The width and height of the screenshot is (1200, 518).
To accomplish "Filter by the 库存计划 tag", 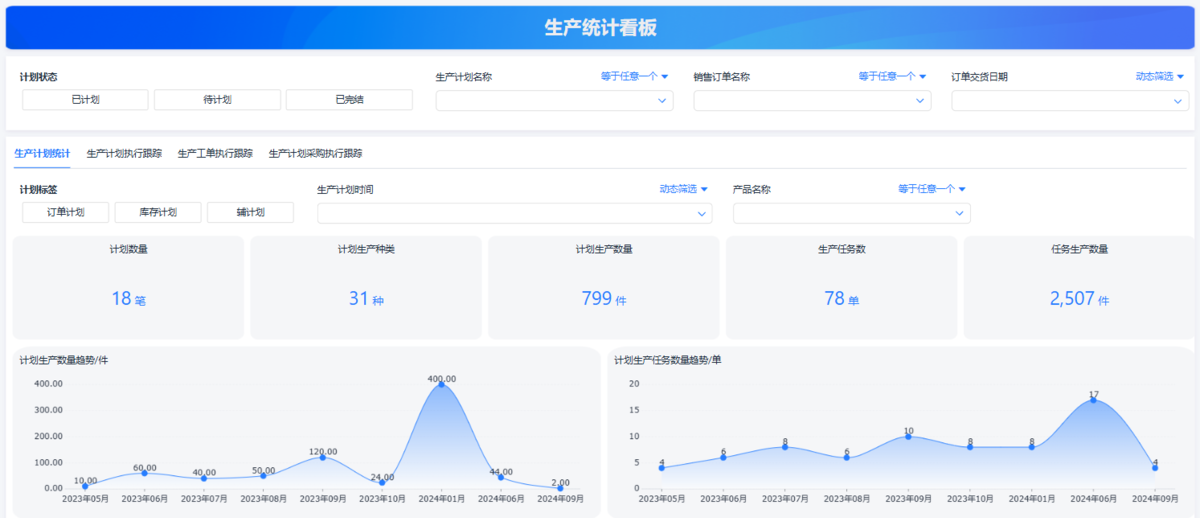I will [157, 212].
